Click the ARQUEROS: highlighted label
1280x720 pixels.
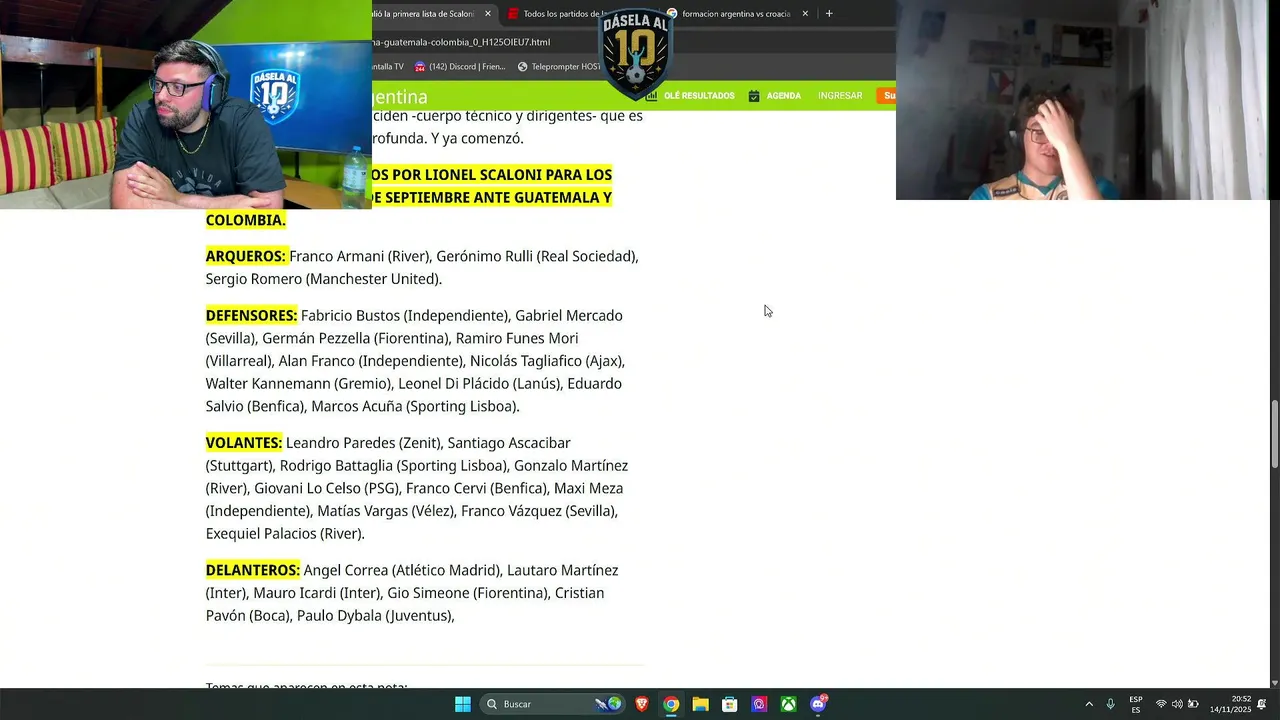246,256
